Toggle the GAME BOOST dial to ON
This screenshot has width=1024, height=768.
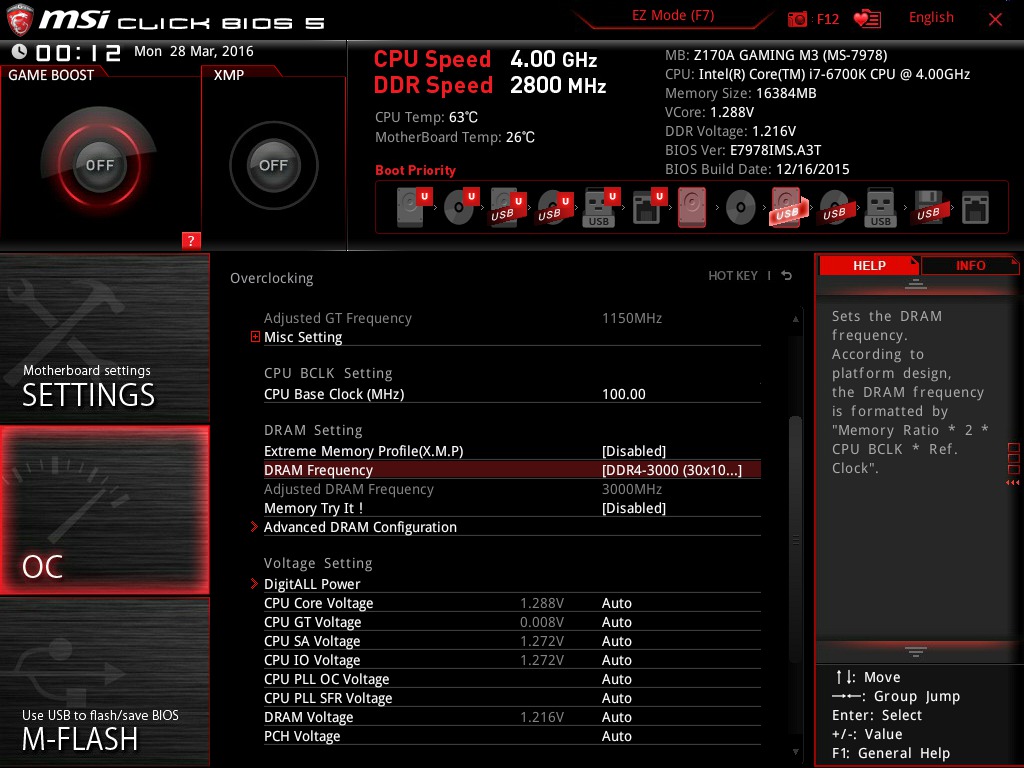coord(100,167)
